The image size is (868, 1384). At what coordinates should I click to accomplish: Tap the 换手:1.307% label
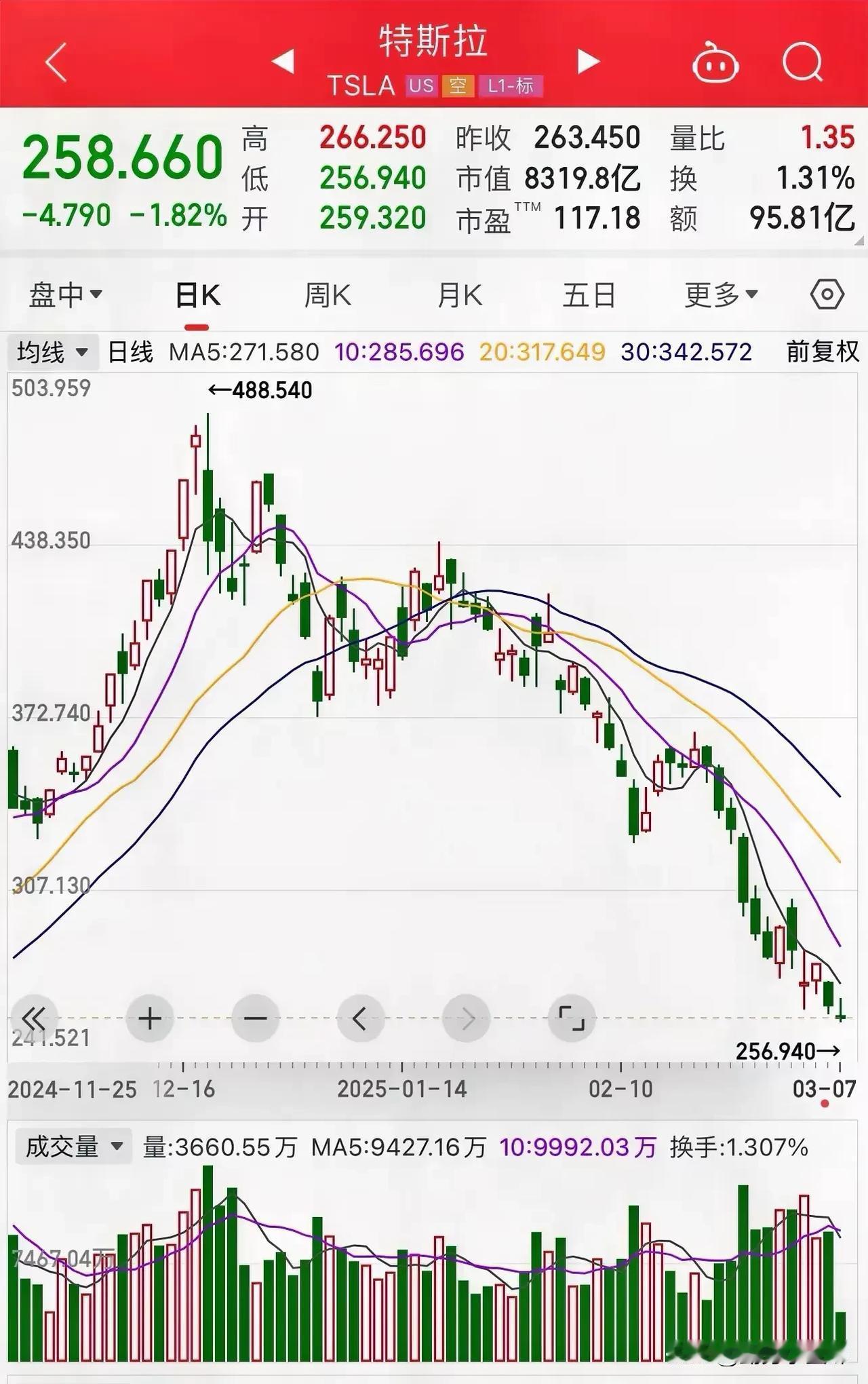(x=739, y=1147)
